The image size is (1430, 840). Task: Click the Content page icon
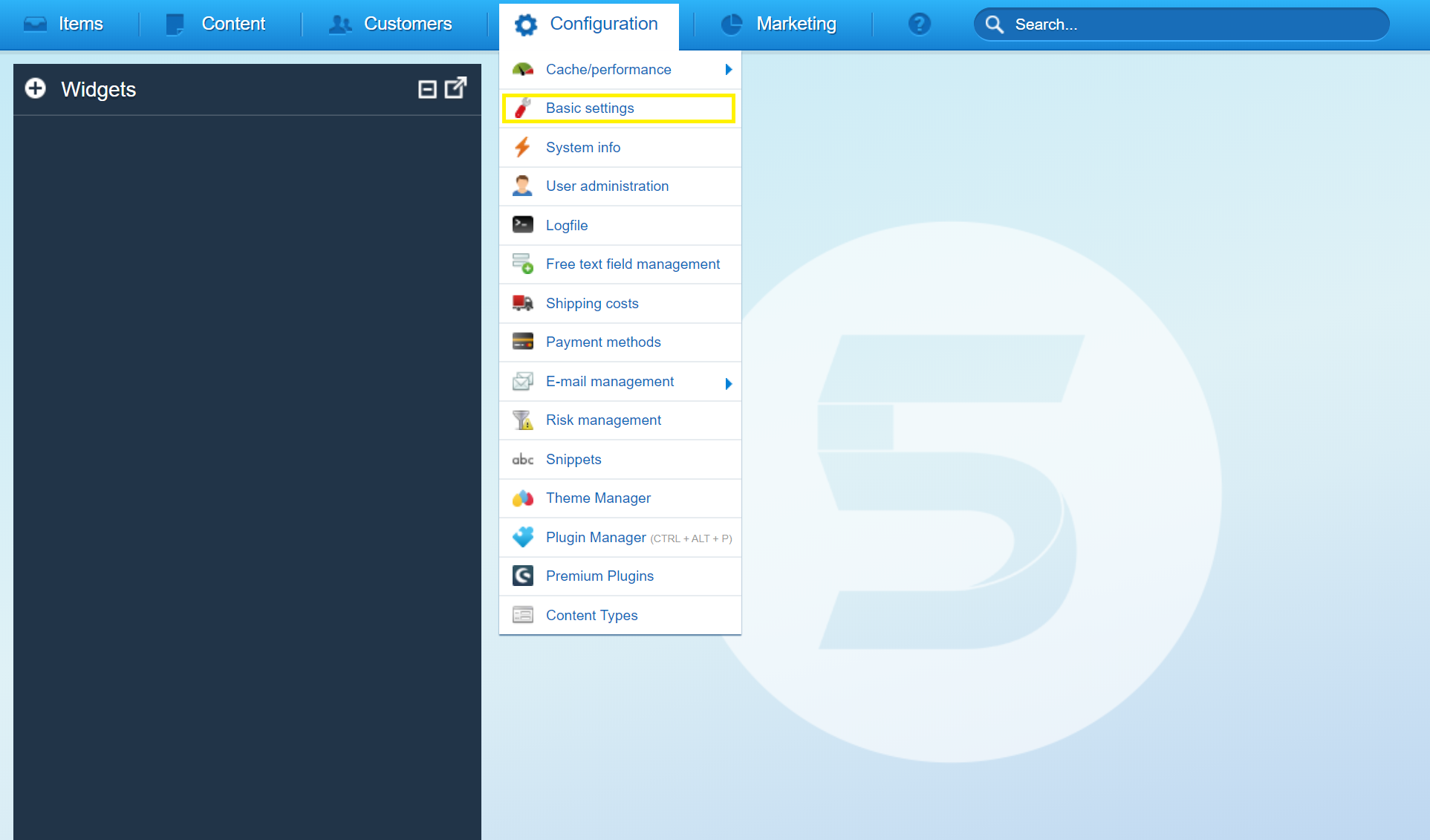[x=175, y=25]
